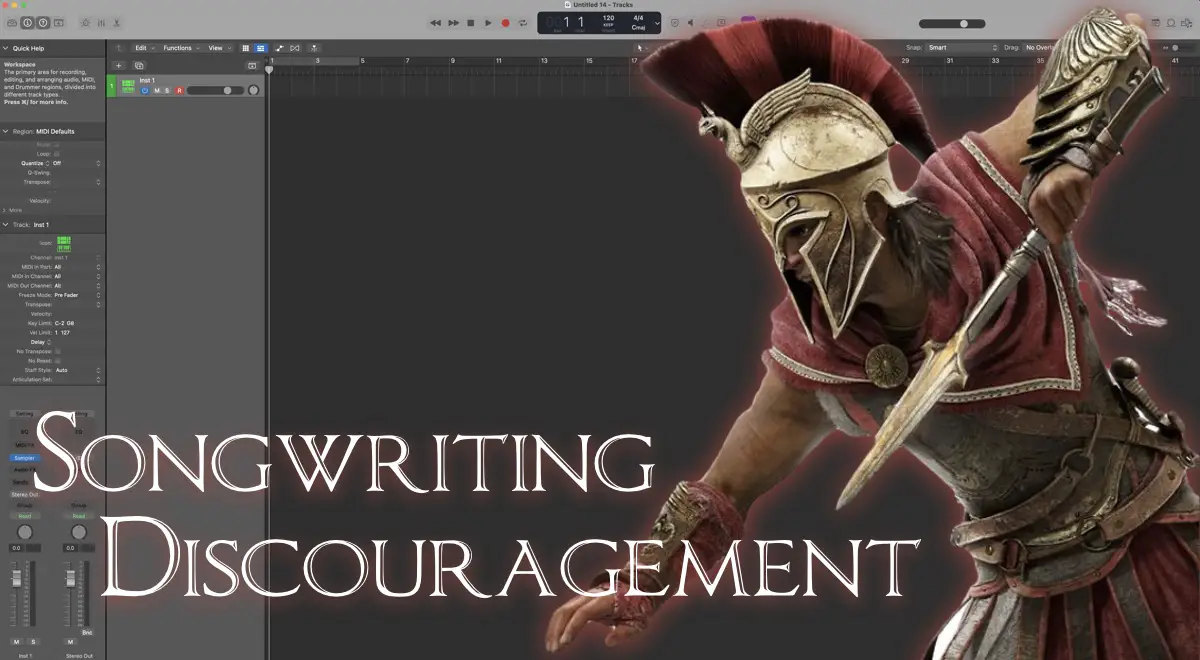Open the View menu in Tracks area
The image size is (1200, 660).
218,48
